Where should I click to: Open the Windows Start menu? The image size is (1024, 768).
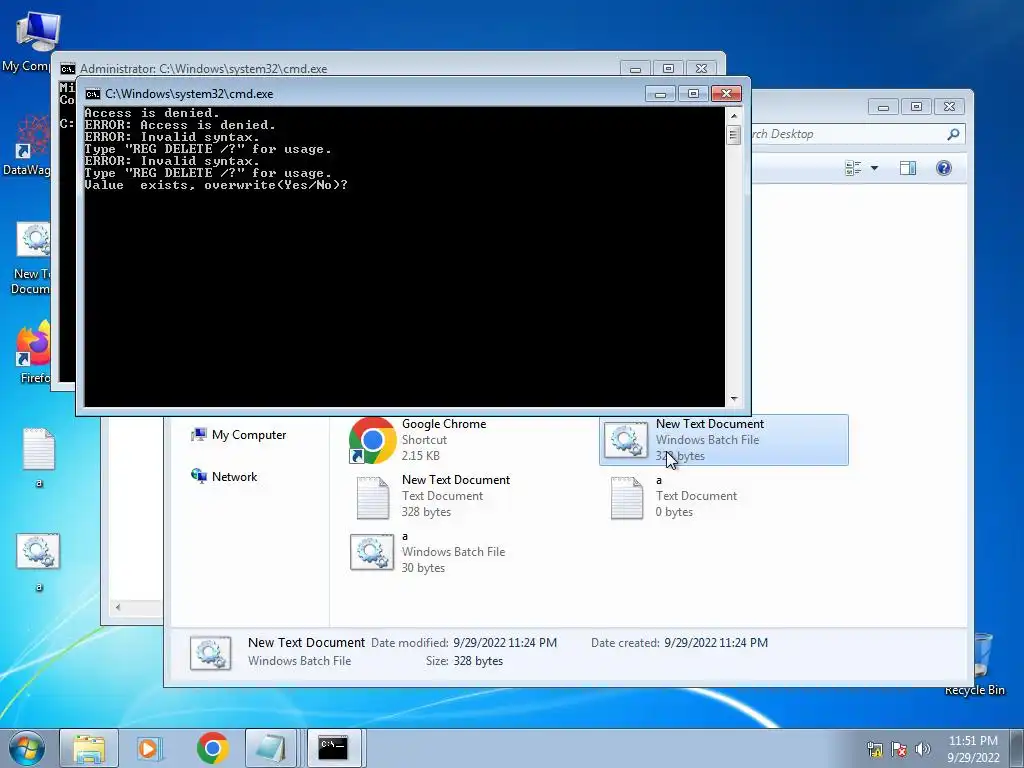[x=27, y=748]
